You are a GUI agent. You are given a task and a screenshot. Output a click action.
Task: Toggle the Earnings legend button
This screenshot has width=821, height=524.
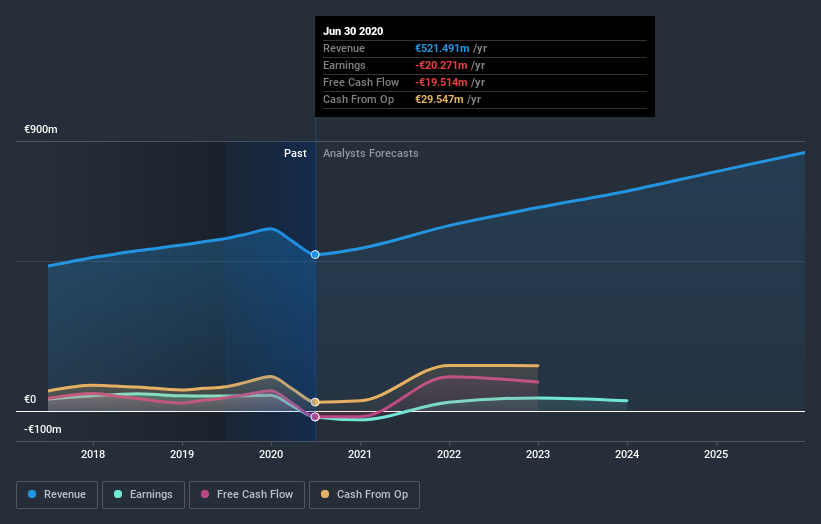[x=143, y=495]
